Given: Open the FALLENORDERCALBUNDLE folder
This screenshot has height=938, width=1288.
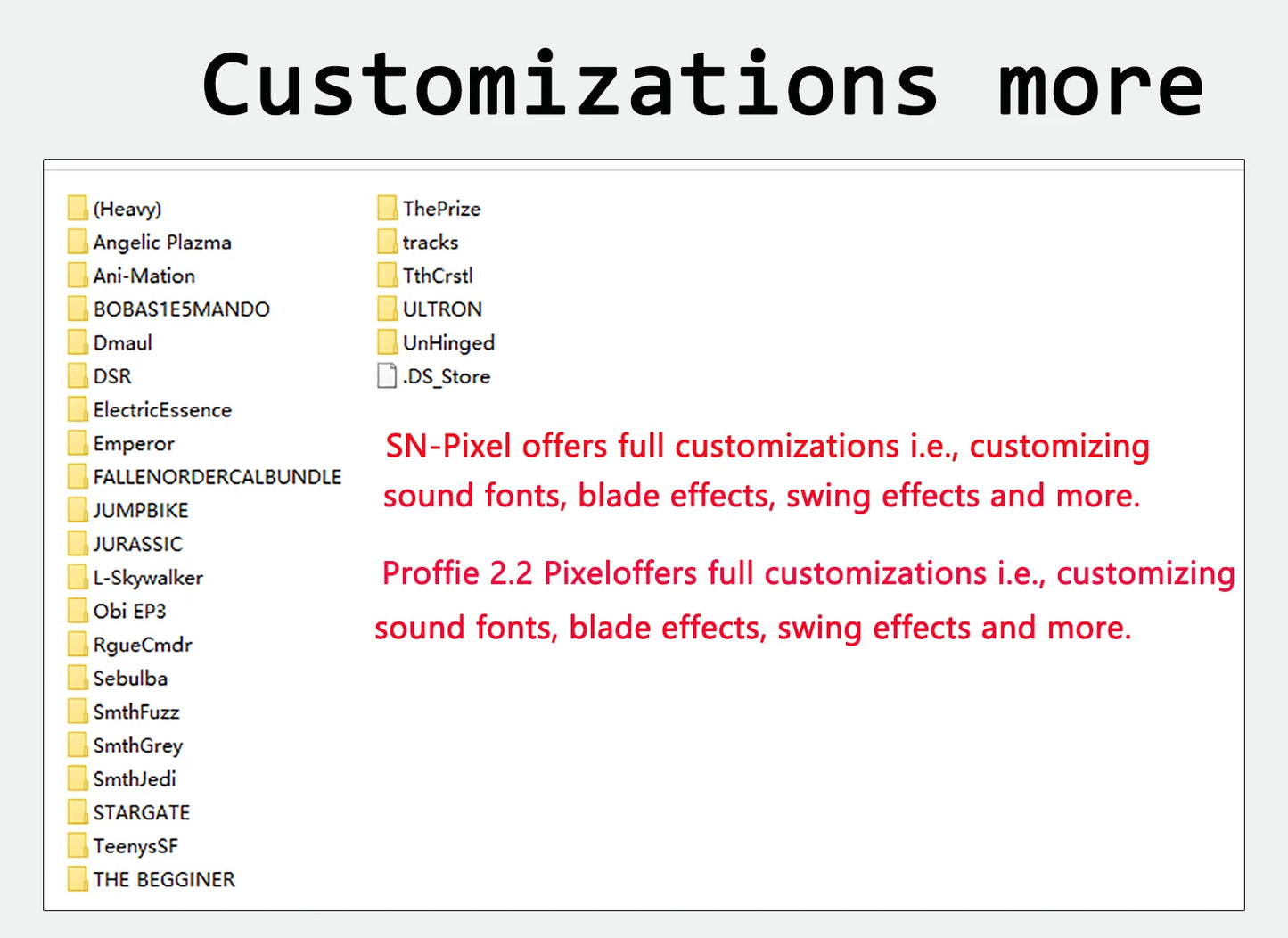Looking at the screenshot, I should pos(205,477).
